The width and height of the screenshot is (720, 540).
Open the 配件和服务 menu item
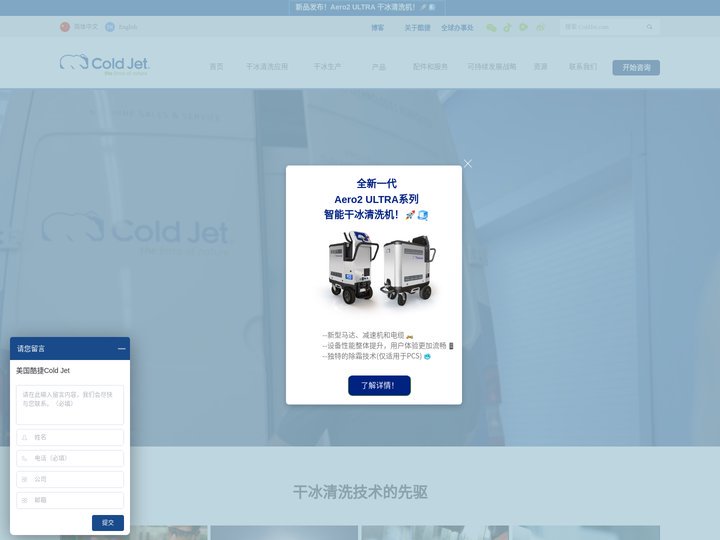(430, 67)
